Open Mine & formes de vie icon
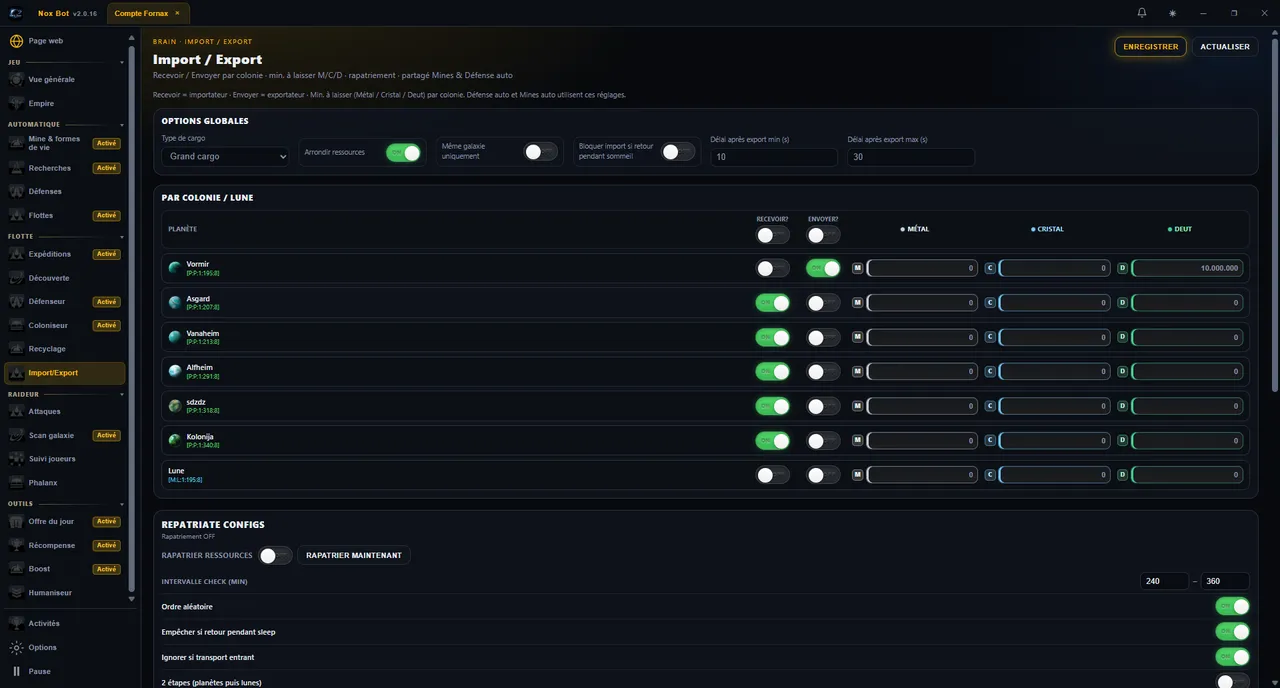1280x688 pixels. [16, 143]
